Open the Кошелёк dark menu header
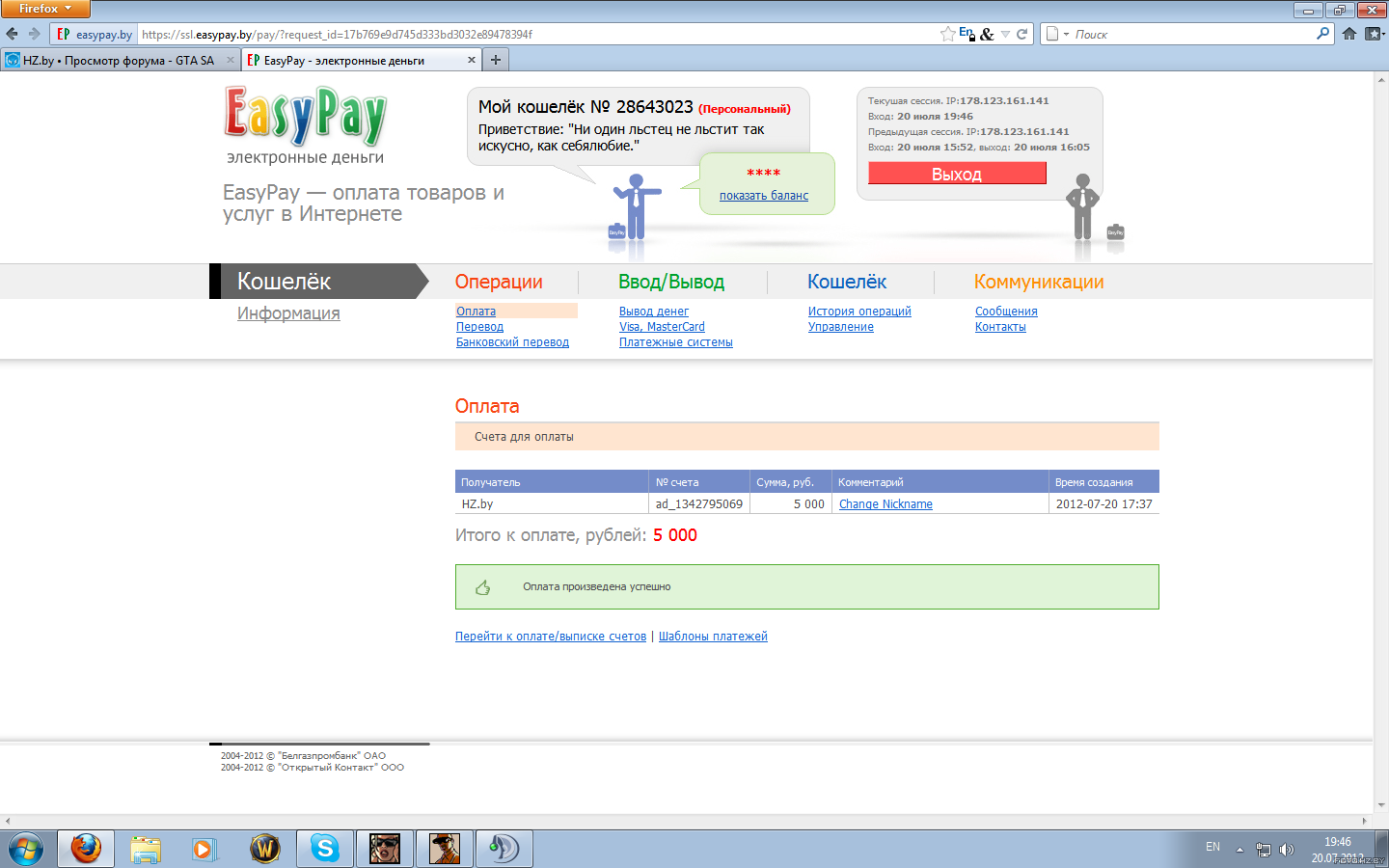The image size is (1389, 868). [x=318, y=281]
